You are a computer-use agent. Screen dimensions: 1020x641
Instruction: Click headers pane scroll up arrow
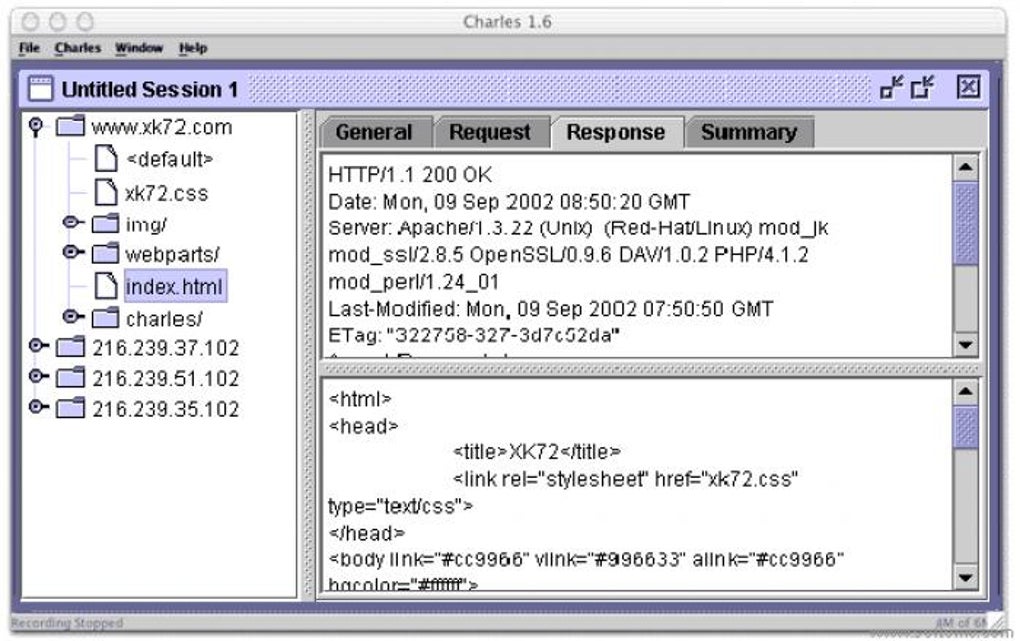[965, 168]
